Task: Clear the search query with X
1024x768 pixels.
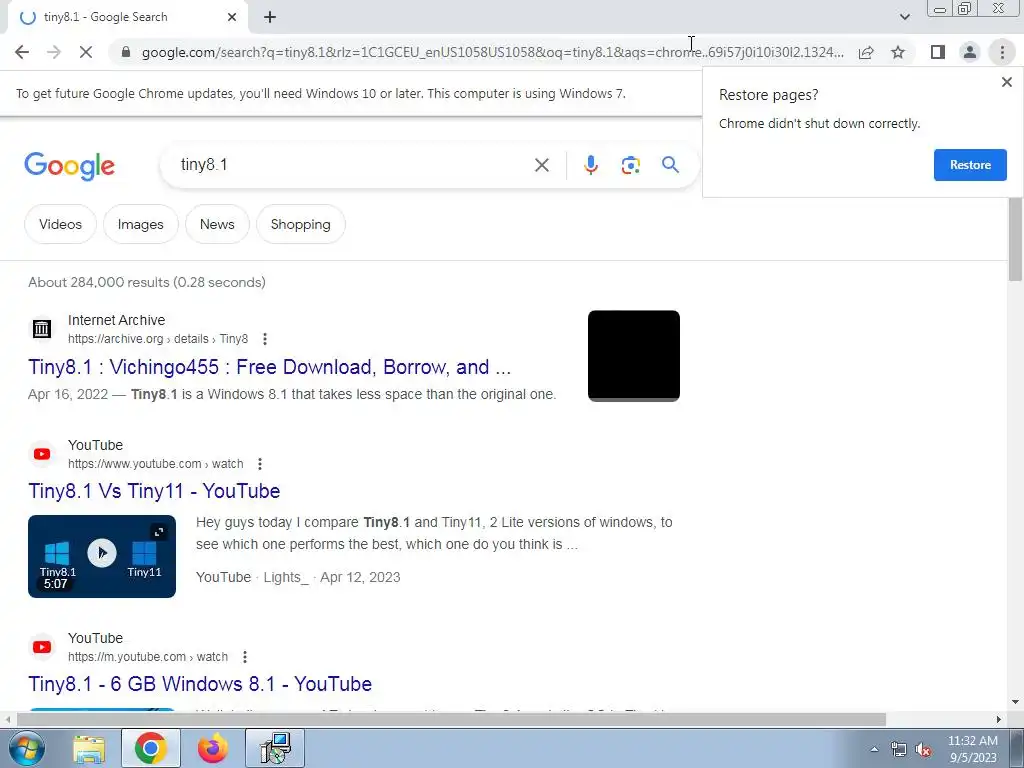Action: [541, 165]
